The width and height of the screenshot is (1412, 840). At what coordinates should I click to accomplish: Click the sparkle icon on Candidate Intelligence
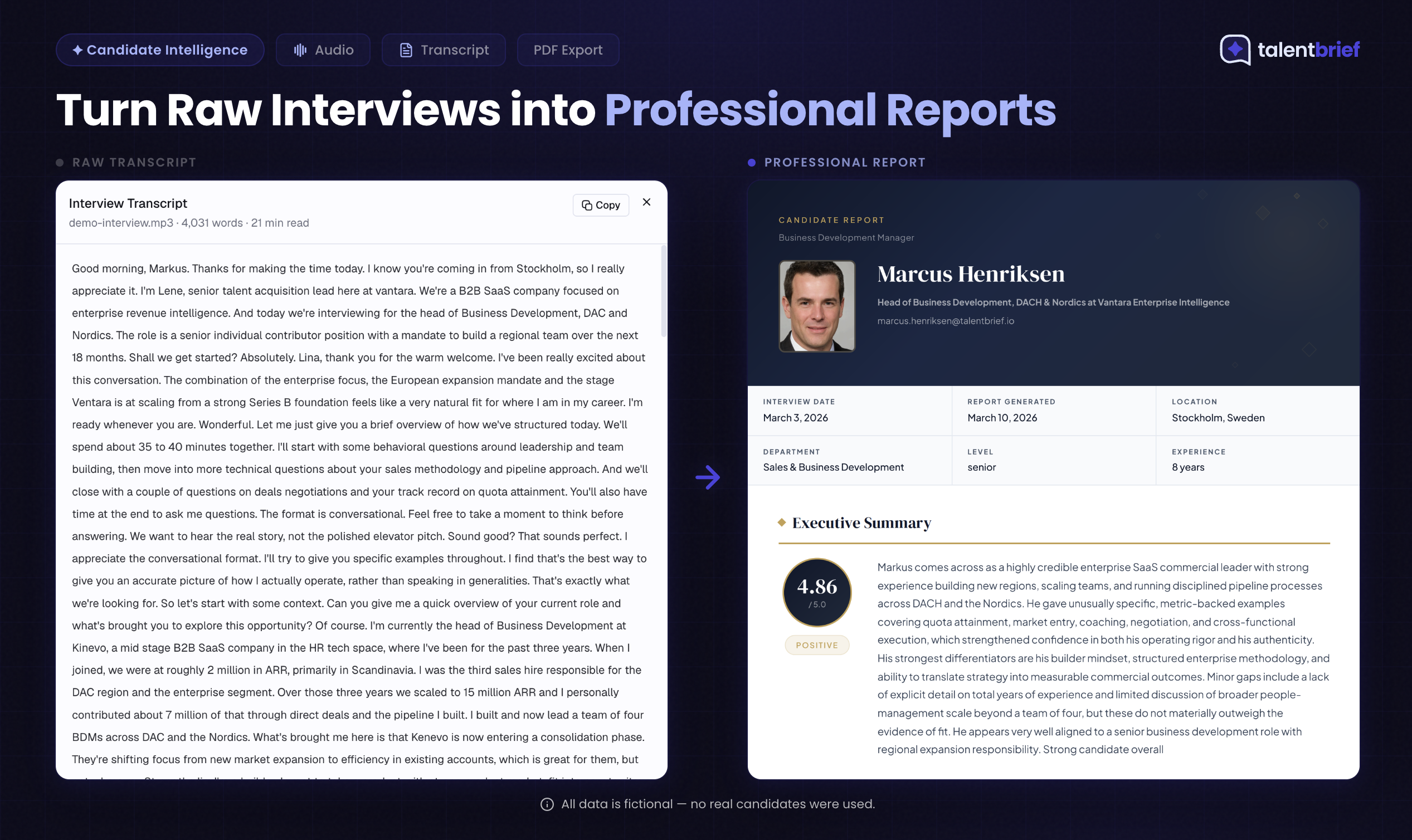click(78, 50)
